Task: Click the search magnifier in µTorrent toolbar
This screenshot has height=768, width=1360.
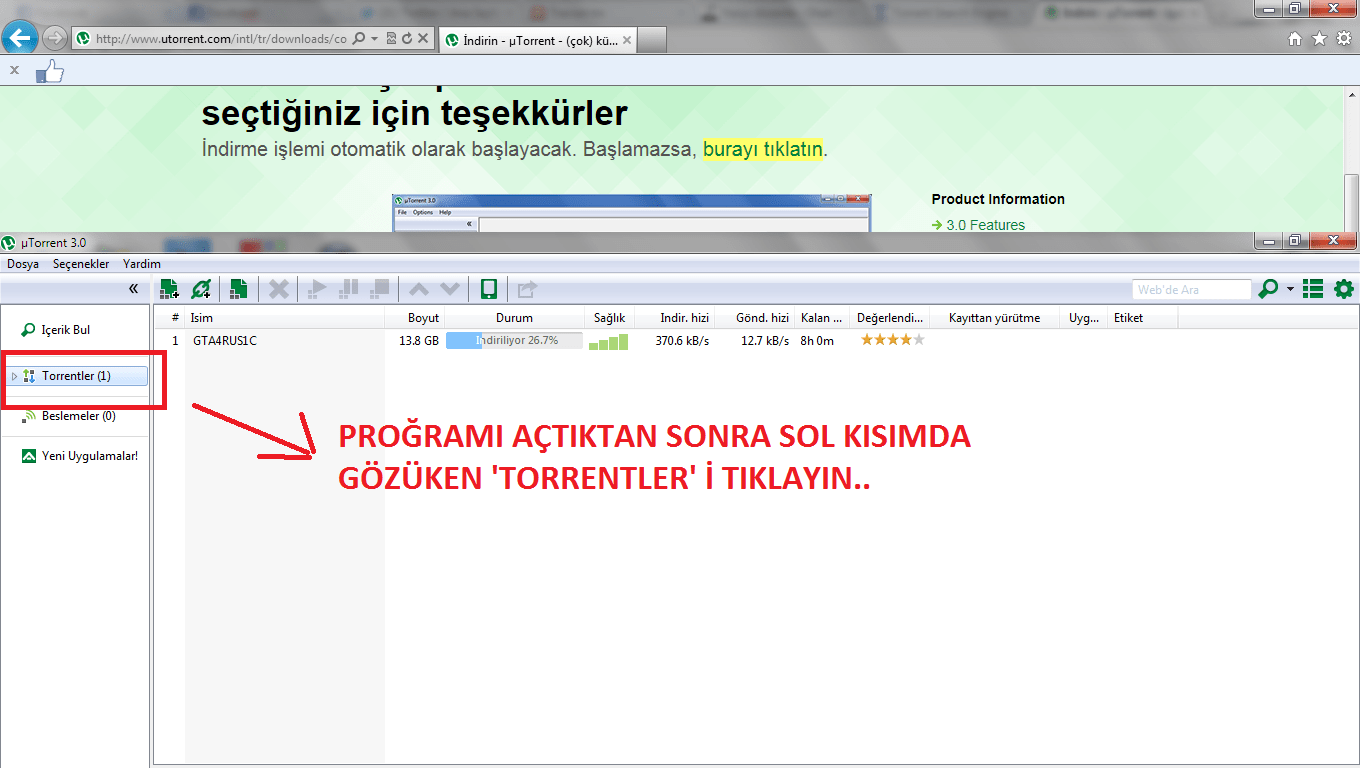Action: click(x=1268, y=289)
